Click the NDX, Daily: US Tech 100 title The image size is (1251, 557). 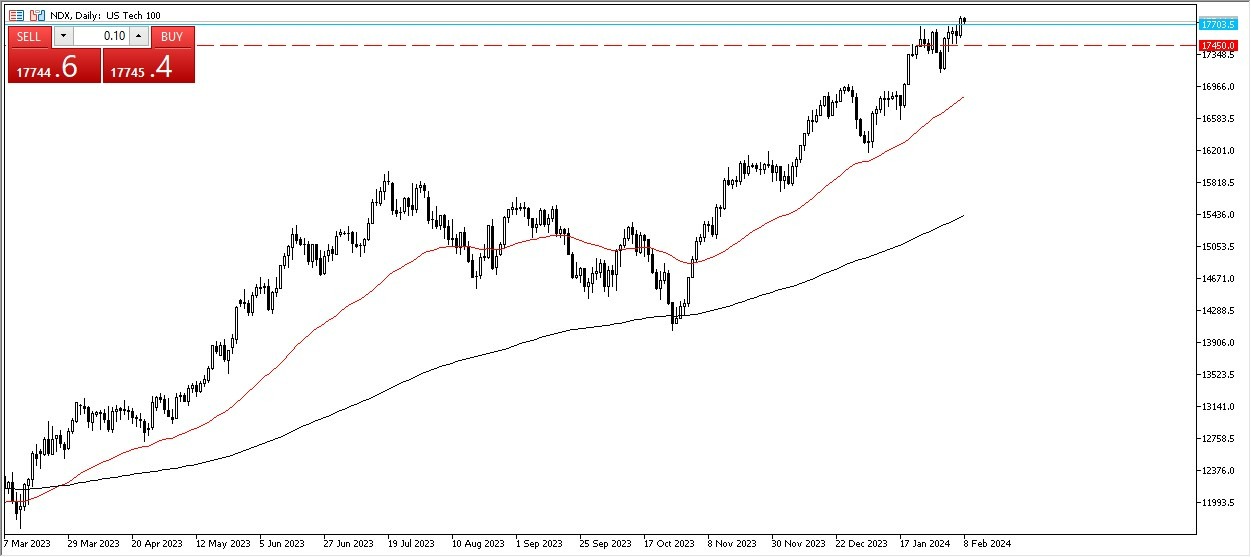(105, 15)
